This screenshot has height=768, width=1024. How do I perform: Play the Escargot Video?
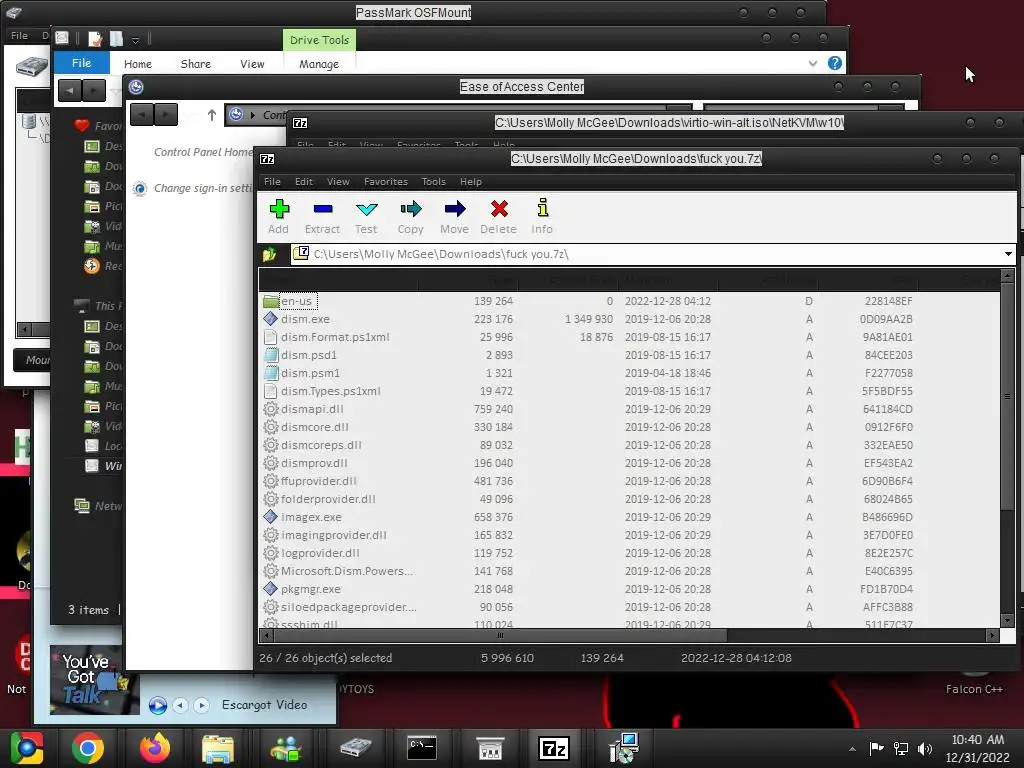[157, 705]
